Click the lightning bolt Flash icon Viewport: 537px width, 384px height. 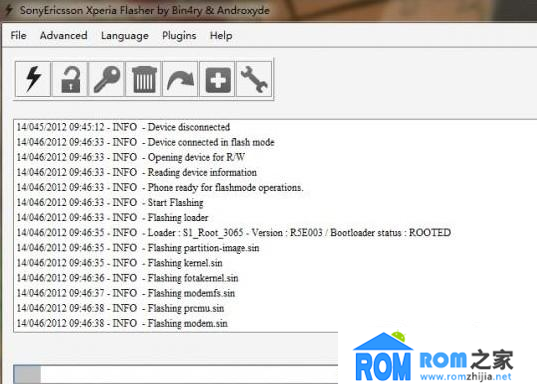tap(33, 79)
